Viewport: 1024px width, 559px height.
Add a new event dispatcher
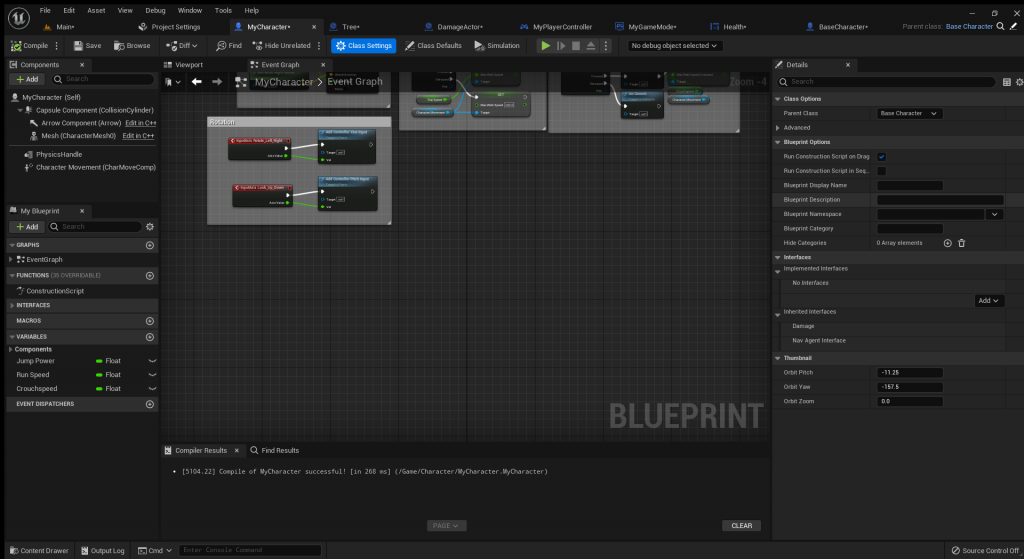(150, 404)
